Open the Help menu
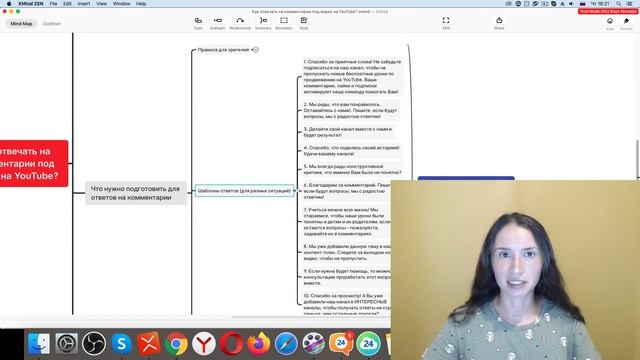The image size is (640, 360). (x=141, y=4)
